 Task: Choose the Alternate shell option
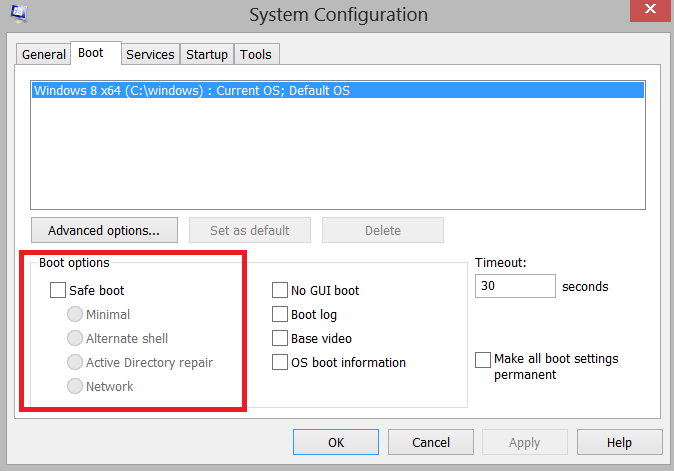point(75,338)
